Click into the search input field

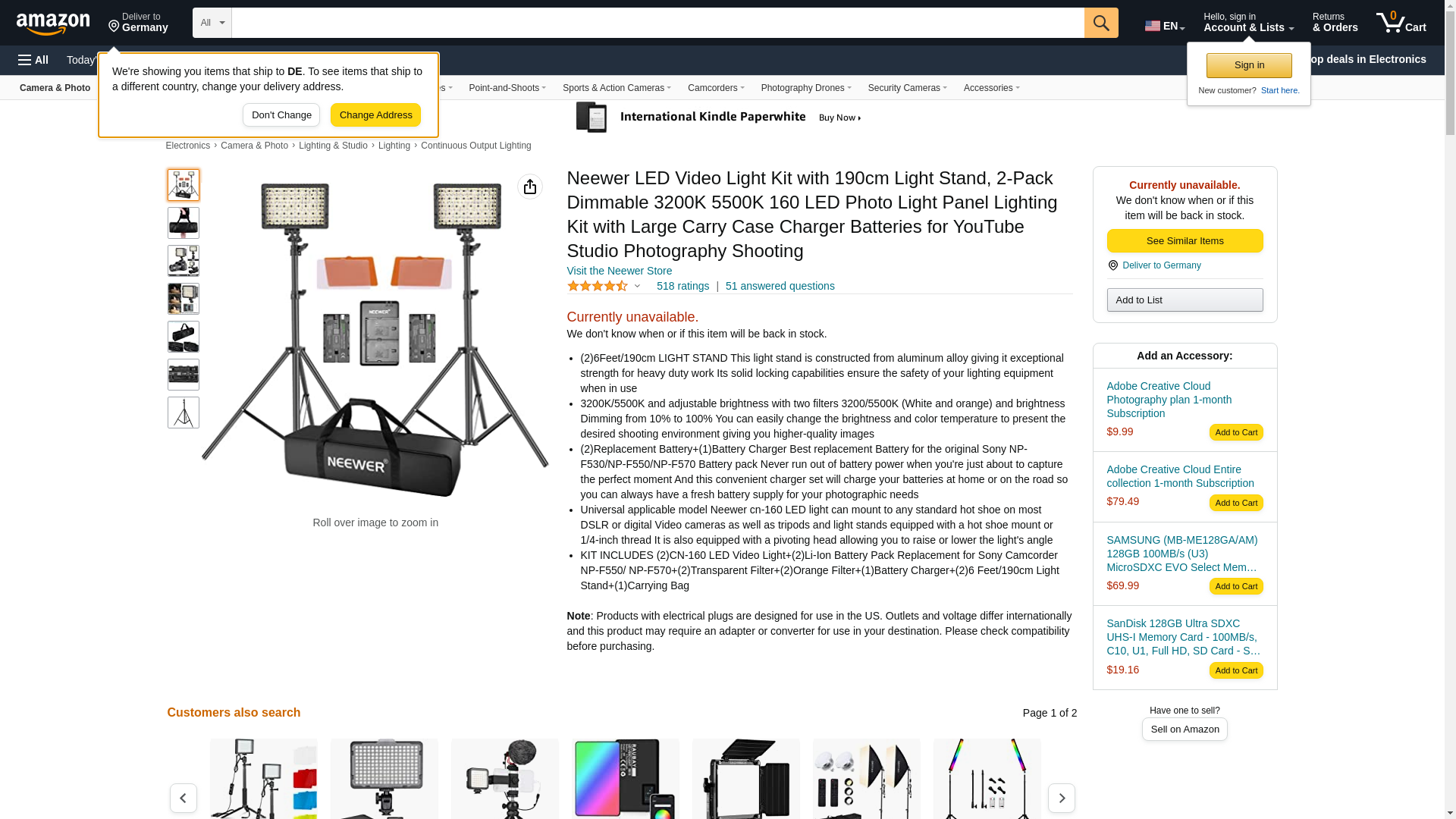pos(657,23)
